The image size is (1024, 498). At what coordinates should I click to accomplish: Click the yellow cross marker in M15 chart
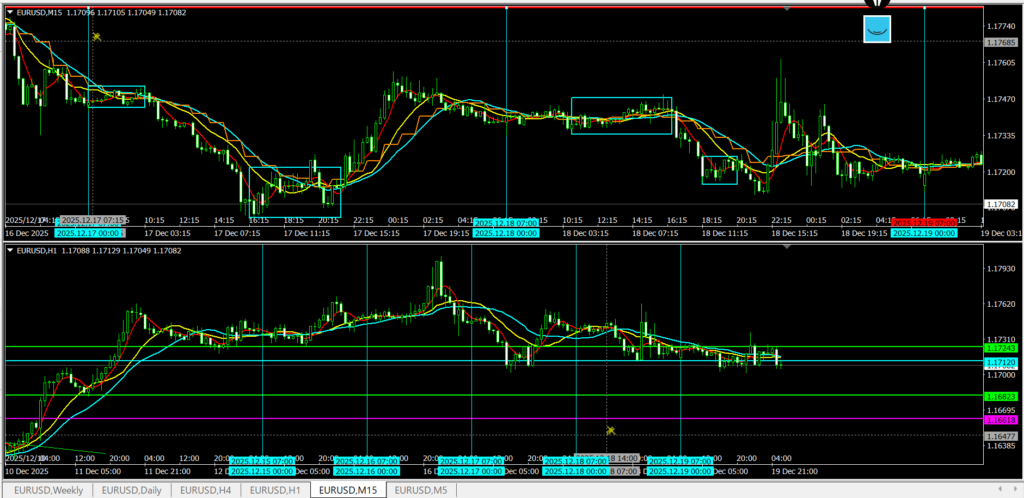[x=97, y=37]
